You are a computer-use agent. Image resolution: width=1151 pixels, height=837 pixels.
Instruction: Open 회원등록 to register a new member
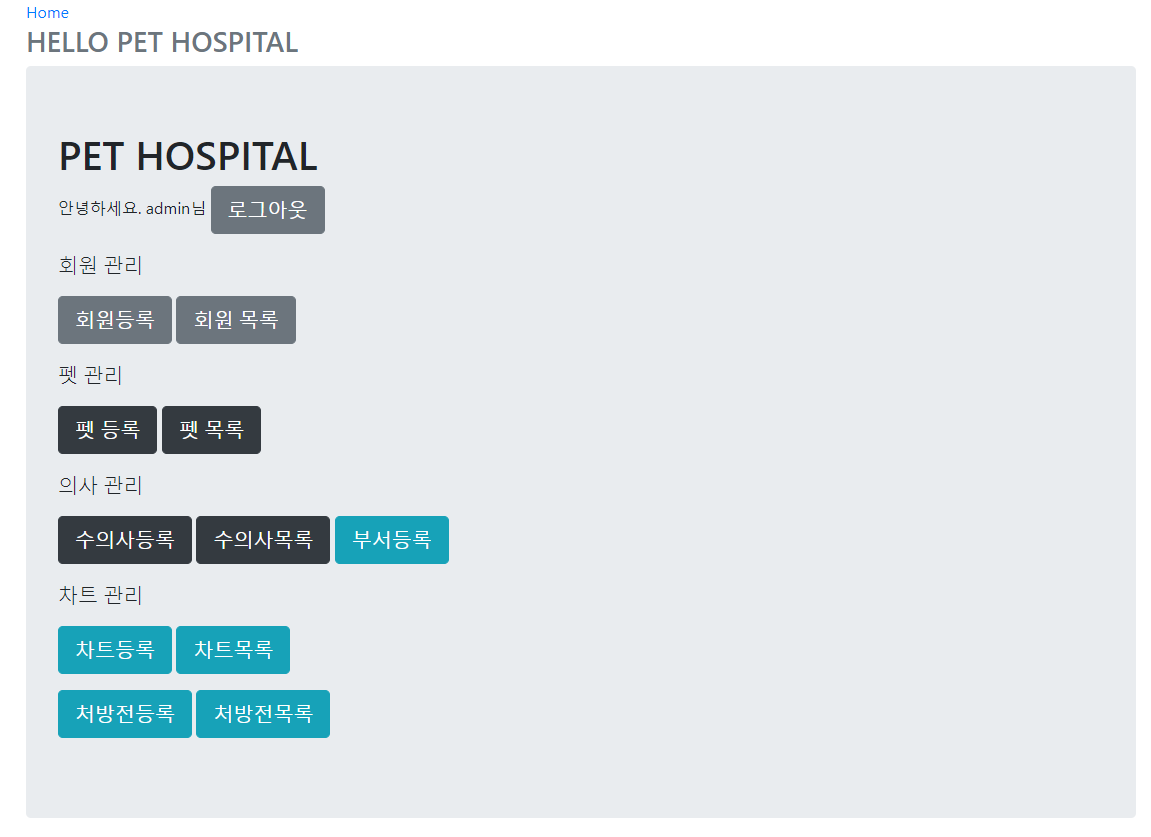tap(114, 320)
